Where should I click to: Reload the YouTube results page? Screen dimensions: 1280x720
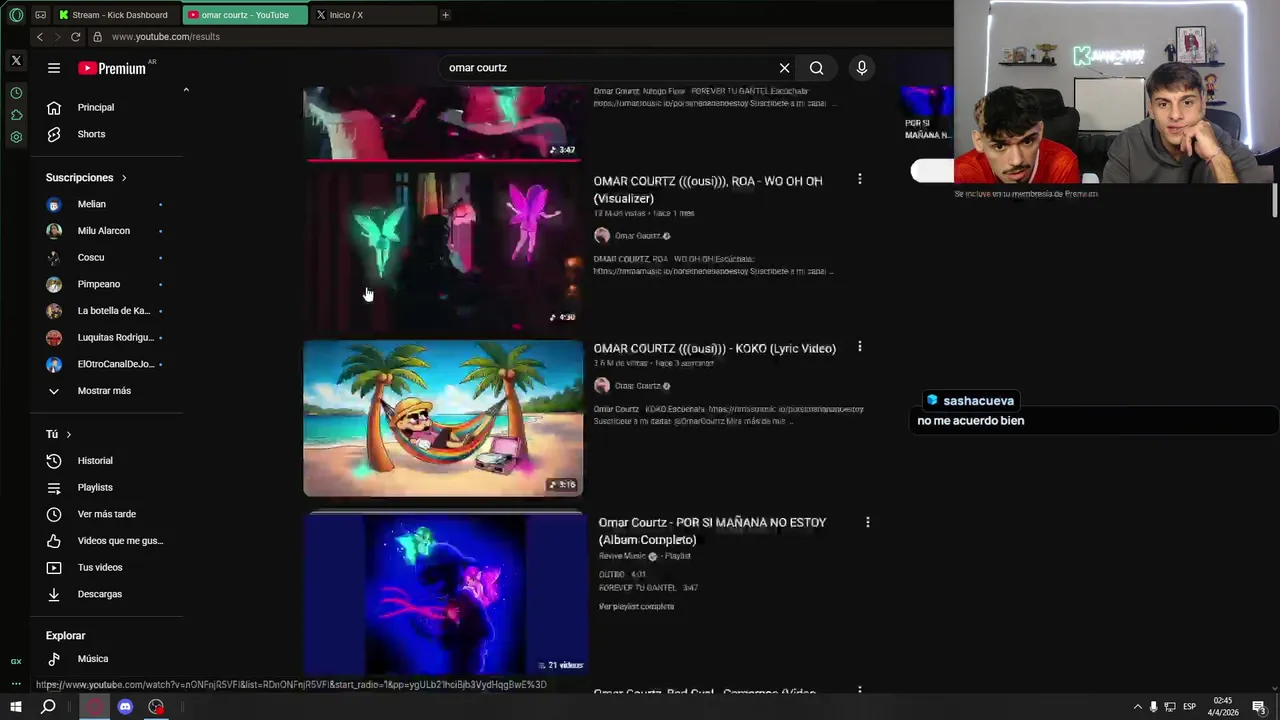tap(75, 37)
